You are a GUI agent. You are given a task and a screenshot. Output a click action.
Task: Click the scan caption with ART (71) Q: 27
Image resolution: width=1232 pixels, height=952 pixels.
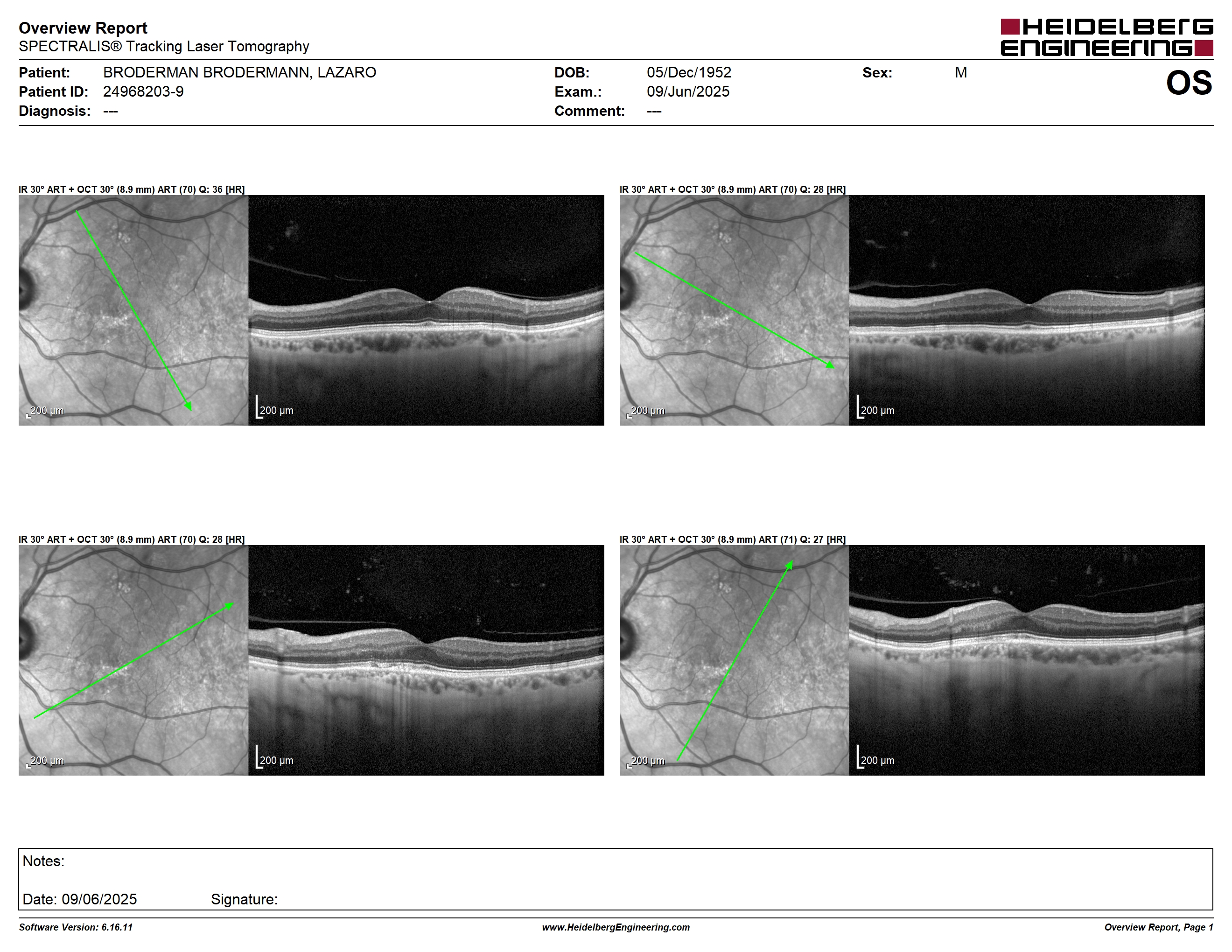point(732,539)
